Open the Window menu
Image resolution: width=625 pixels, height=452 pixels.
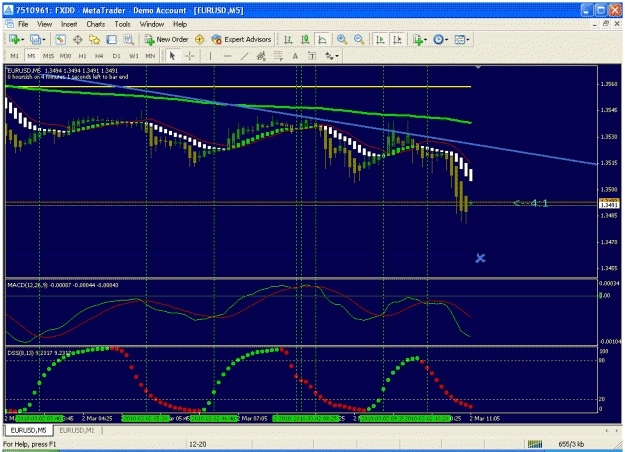point(151,24)
